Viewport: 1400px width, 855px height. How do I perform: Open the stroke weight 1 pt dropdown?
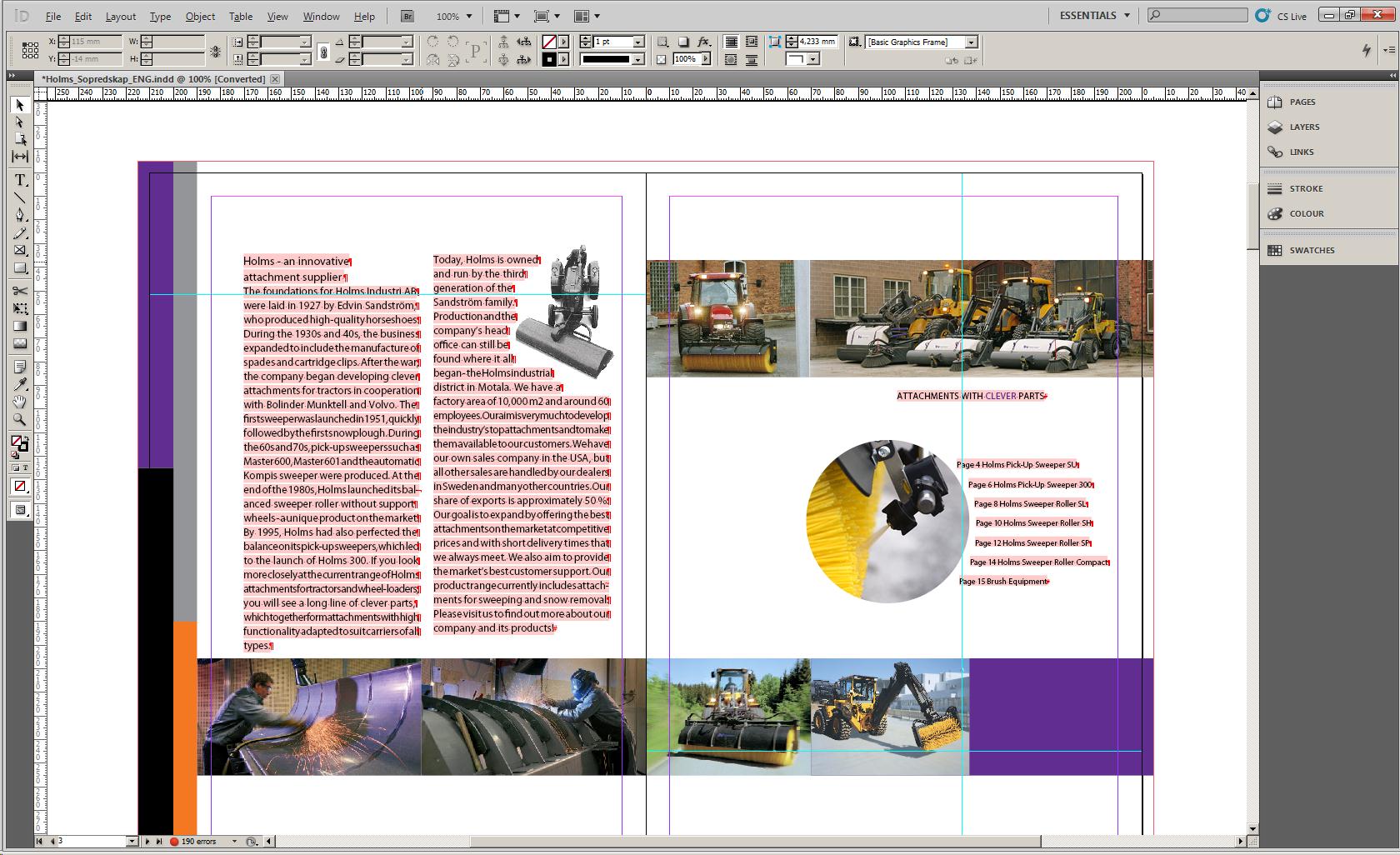point(638,42)
